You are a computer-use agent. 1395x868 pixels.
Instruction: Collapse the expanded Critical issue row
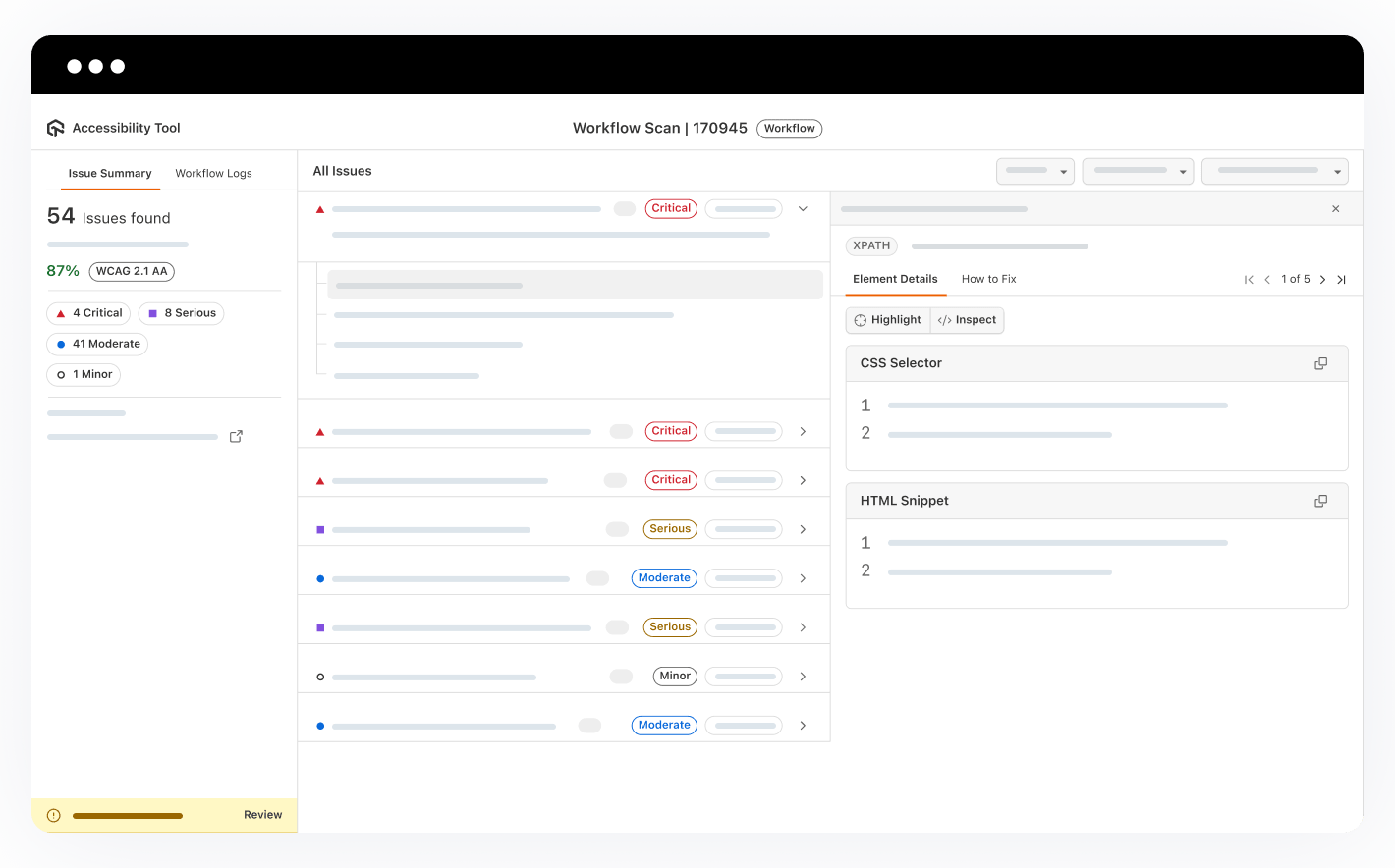(803, 208)
